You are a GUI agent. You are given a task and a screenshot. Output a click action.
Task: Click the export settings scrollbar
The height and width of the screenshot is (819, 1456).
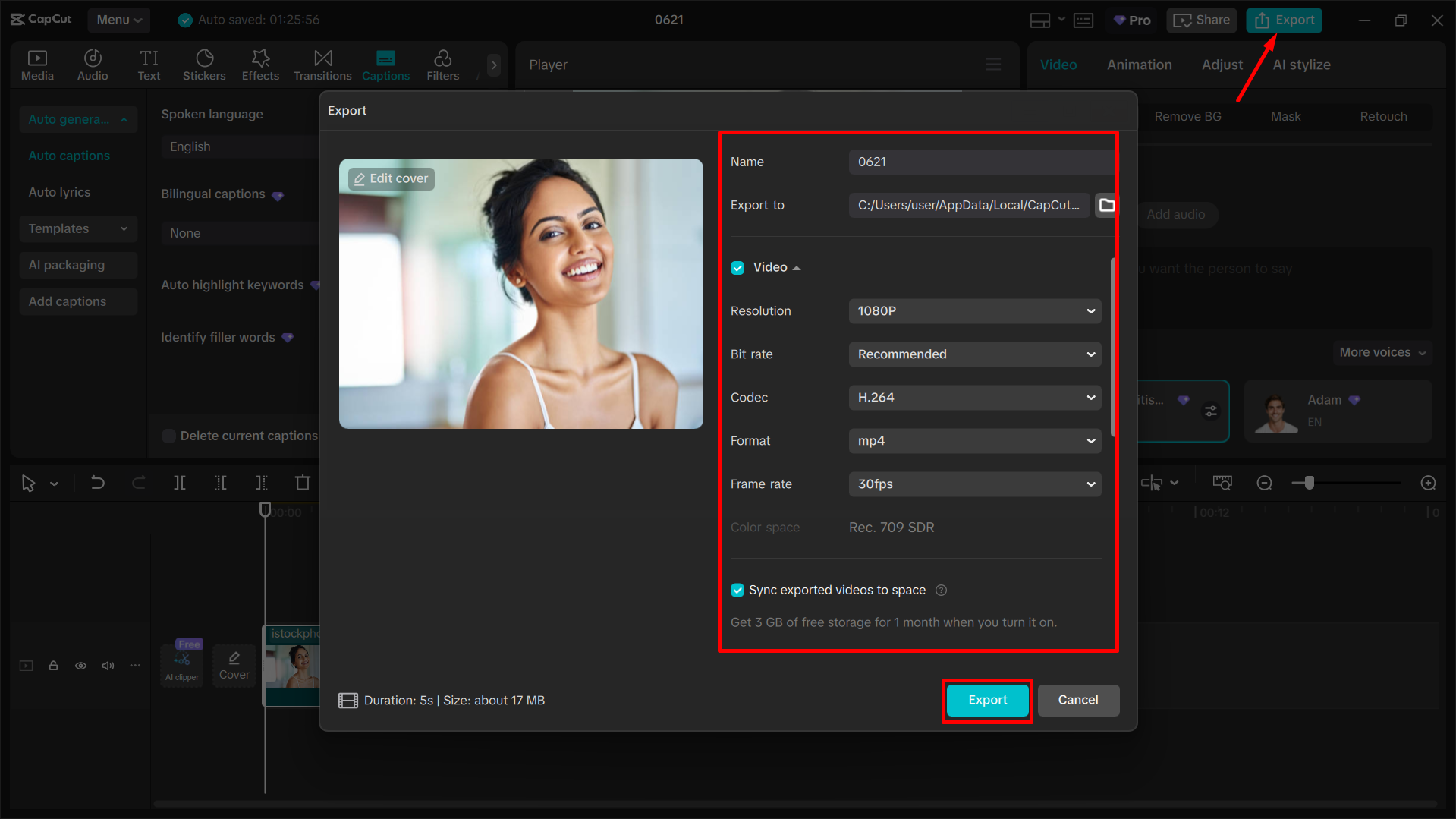coord(1113,347)
